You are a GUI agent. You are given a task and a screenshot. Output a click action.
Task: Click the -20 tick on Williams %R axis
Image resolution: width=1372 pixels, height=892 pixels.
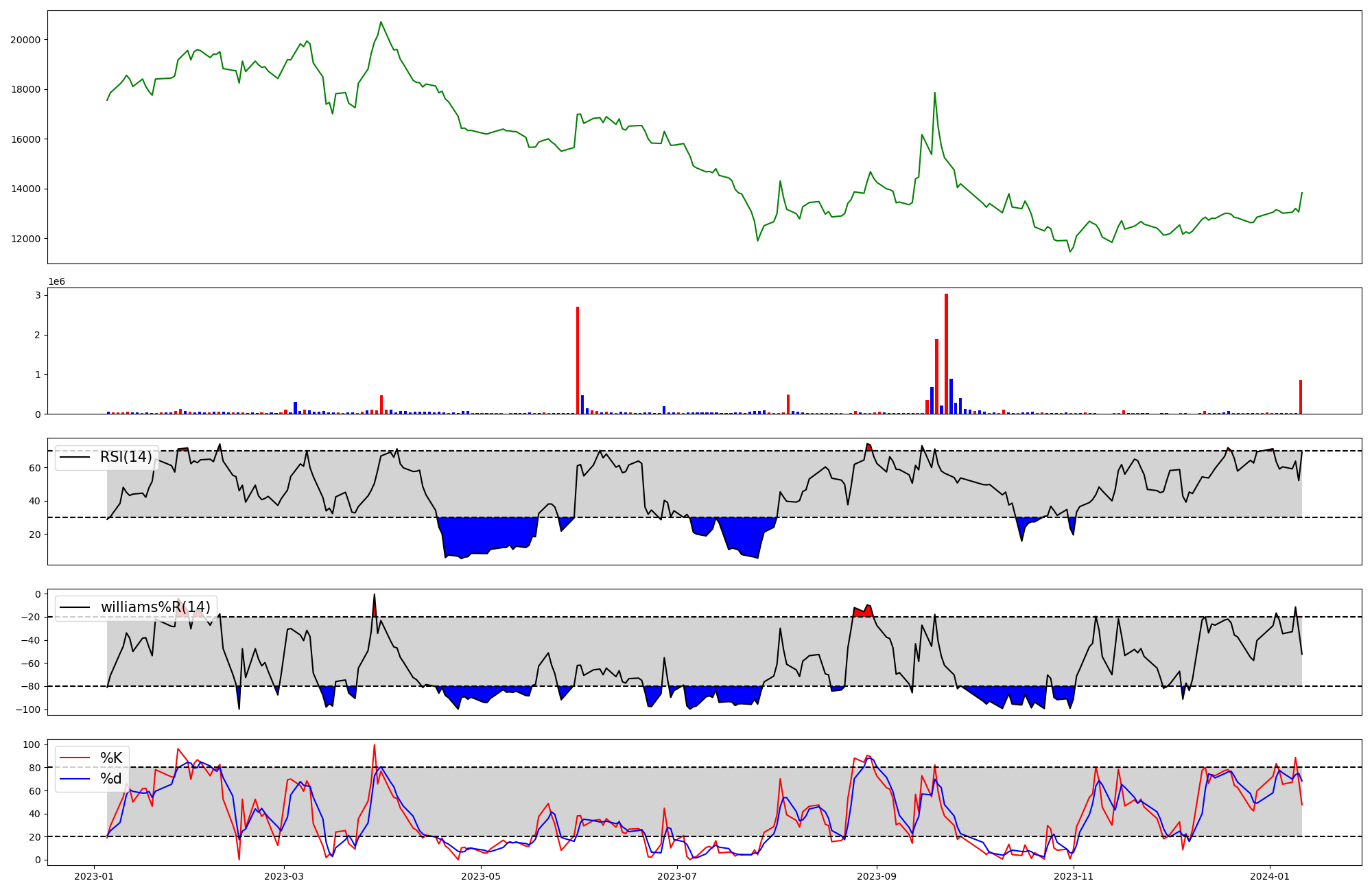(x=32, y=617)
